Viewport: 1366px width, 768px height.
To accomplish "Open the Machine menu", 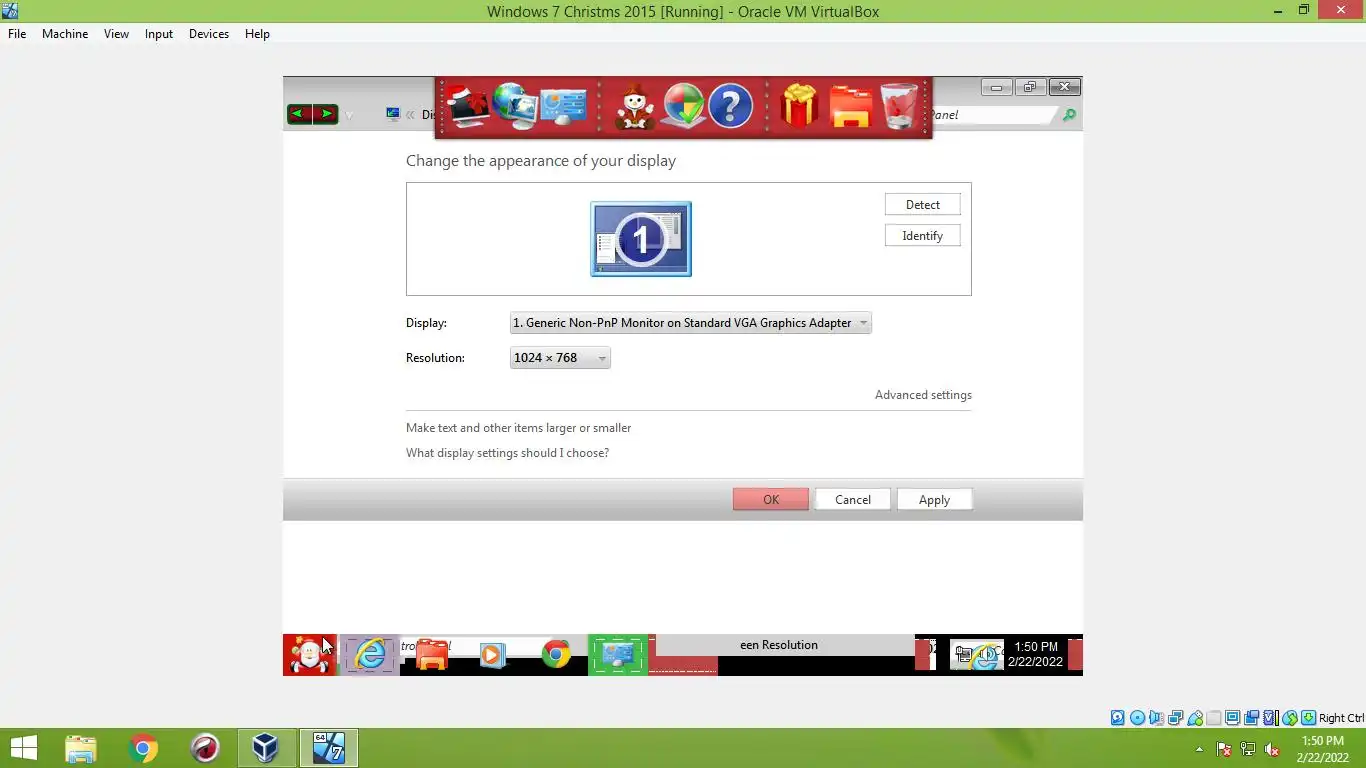I will click(65, 34).
